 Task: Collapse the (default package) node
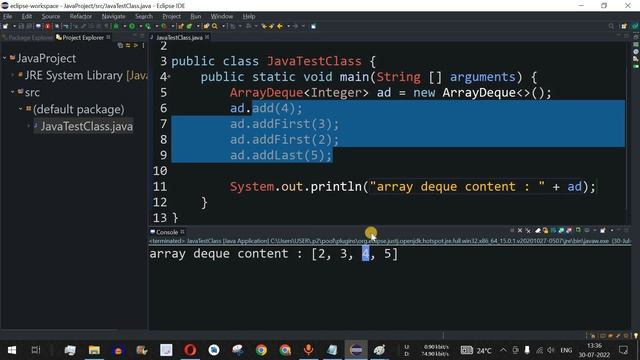pyautogui.click(x=20, y=109)
